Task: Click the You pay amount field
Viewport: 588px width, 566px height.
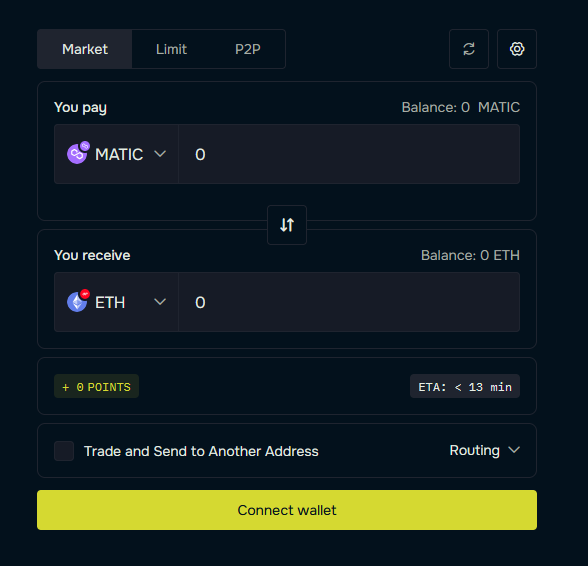Action: tap(349, 154)
